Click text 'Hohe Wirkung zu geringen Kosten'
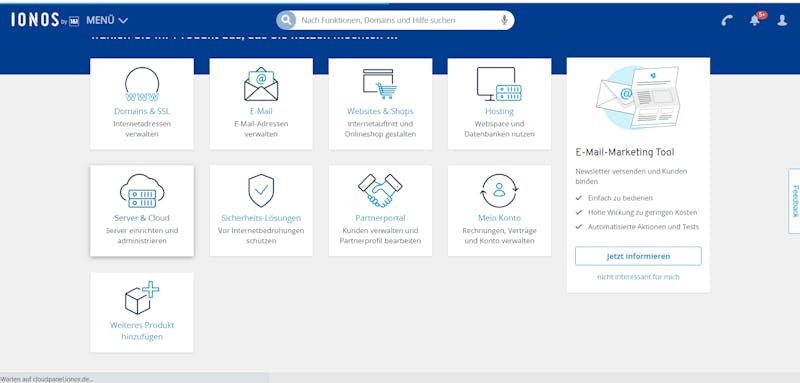The image size is (800, 383). (642, 212)
